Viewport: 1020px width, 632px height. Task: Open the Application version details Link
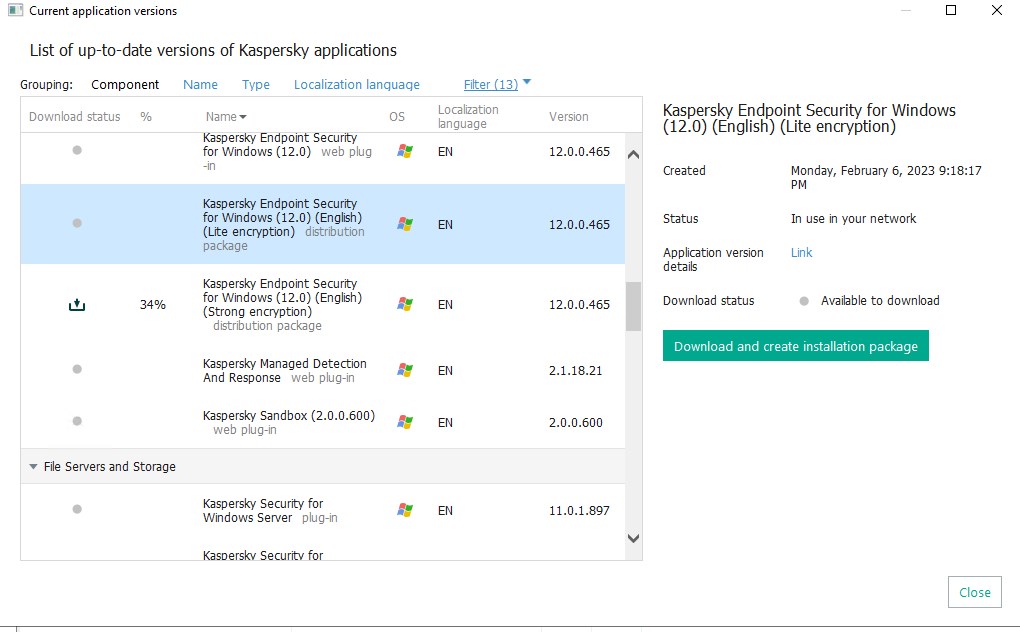click(801, 253)
